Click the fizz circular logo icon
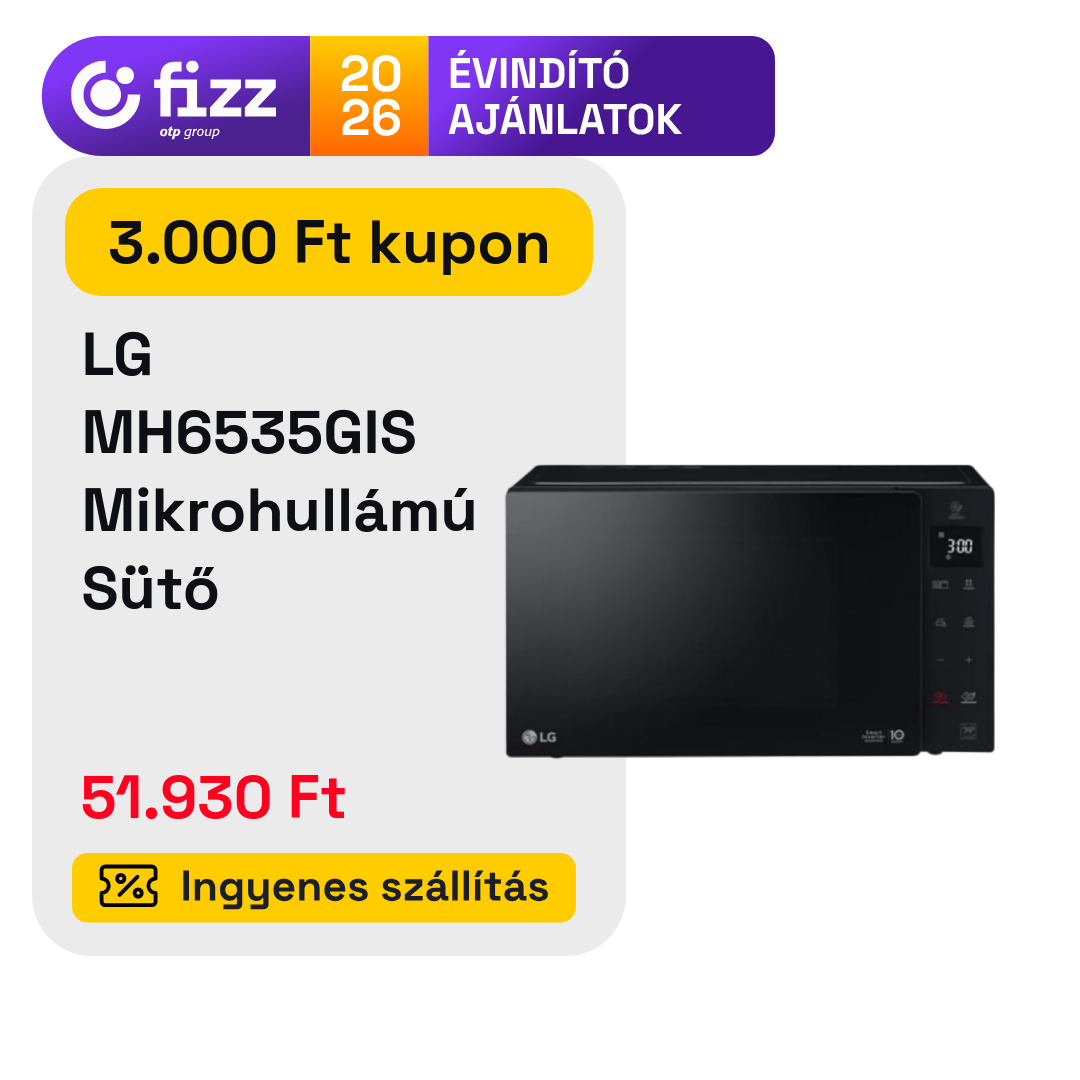The width and height of the screenshot is (1080, 1080). coord(105,94)
